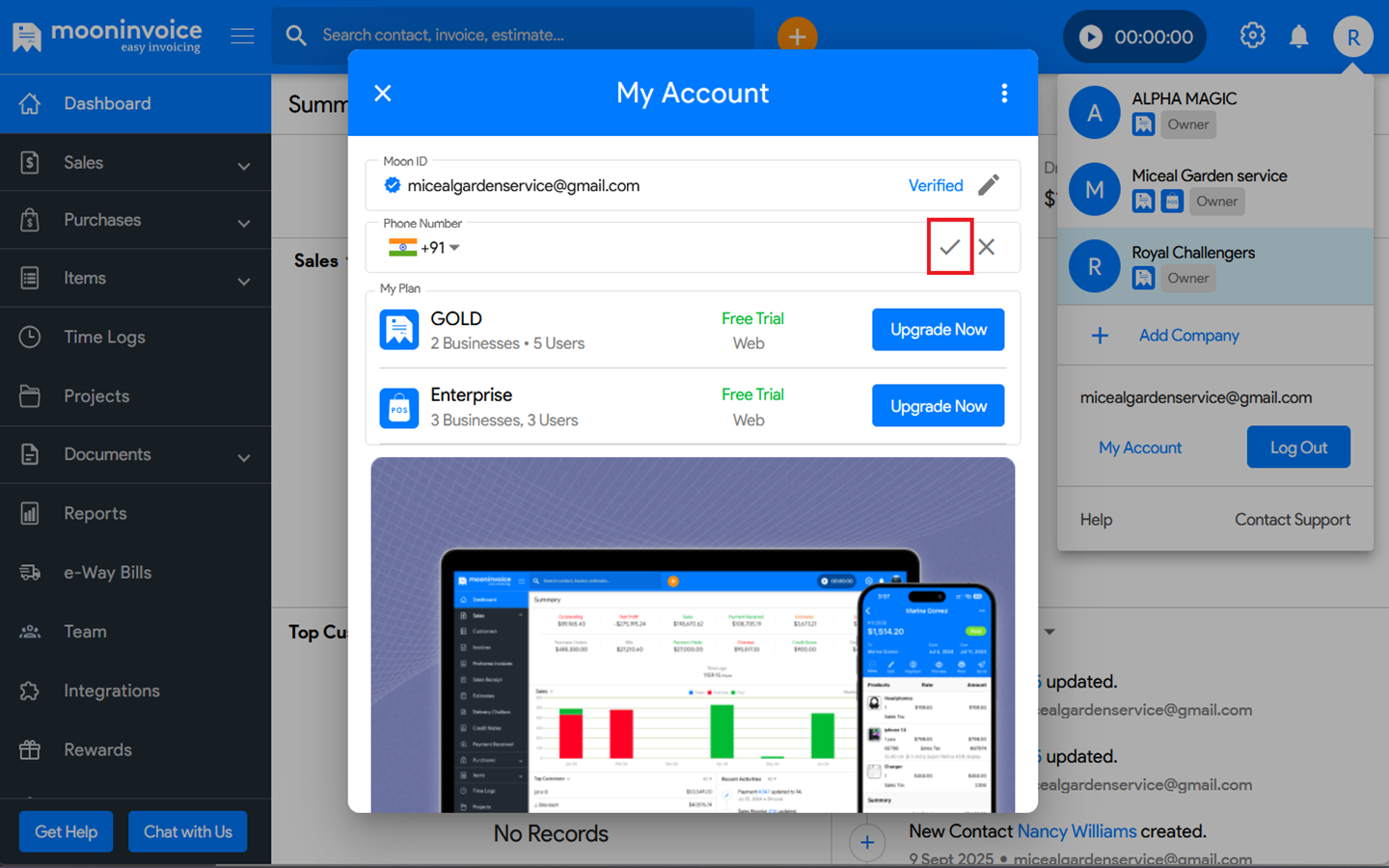This screenshot has width=1389, height=868.
Task: Close the My Account dialog
Action: 383,93
